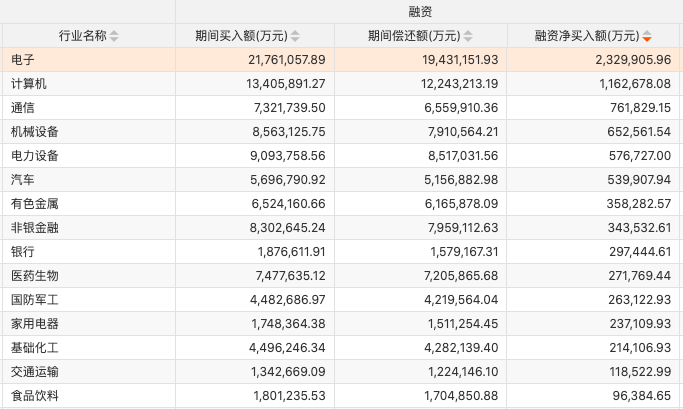Select the 国防军工 row name
This screenshot has height=409, width=683.
coord(35,300)
